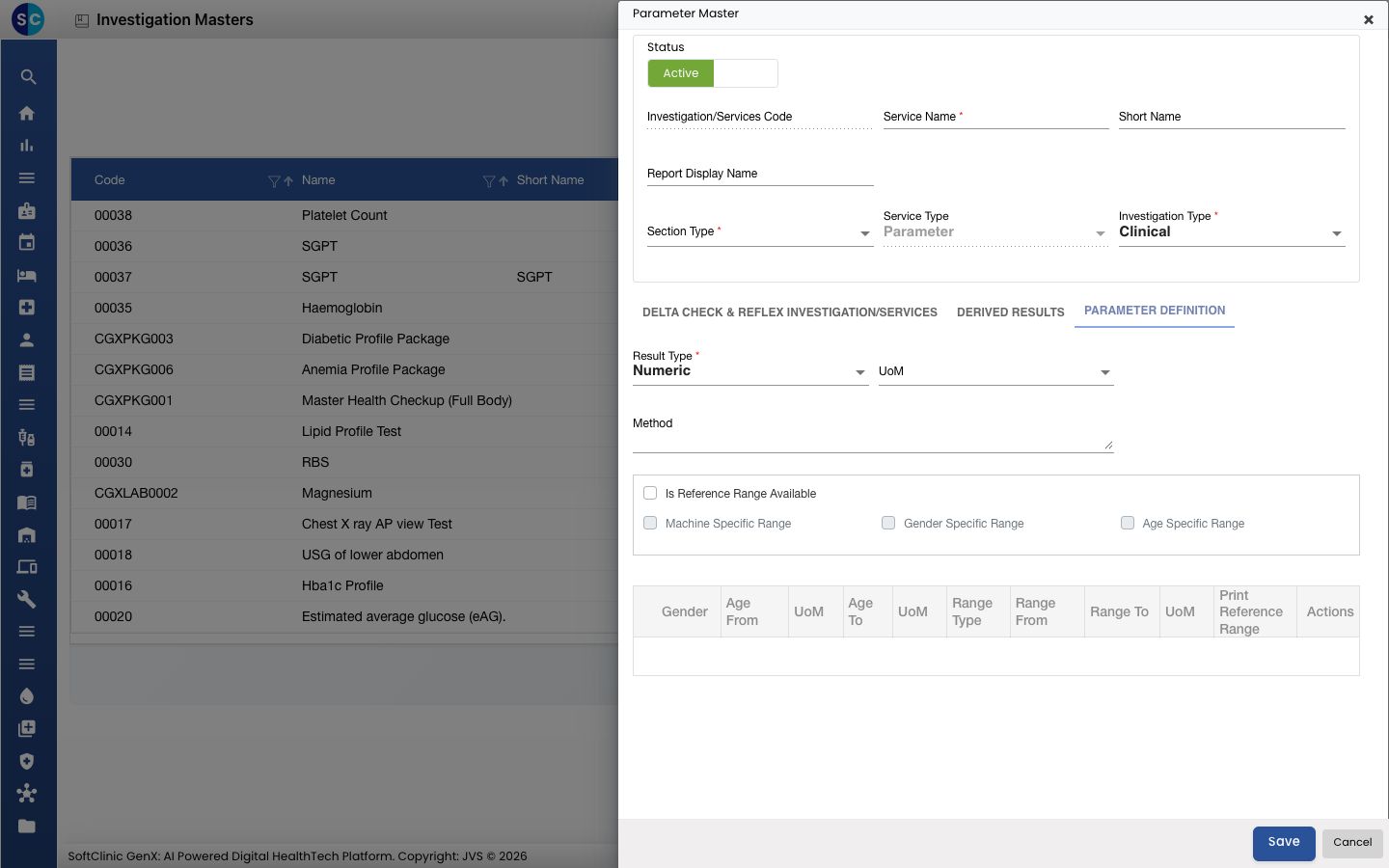Open the bar chart dashboard icon
This screenshot has width=1389, height=868.
click(x=27, y=146)
